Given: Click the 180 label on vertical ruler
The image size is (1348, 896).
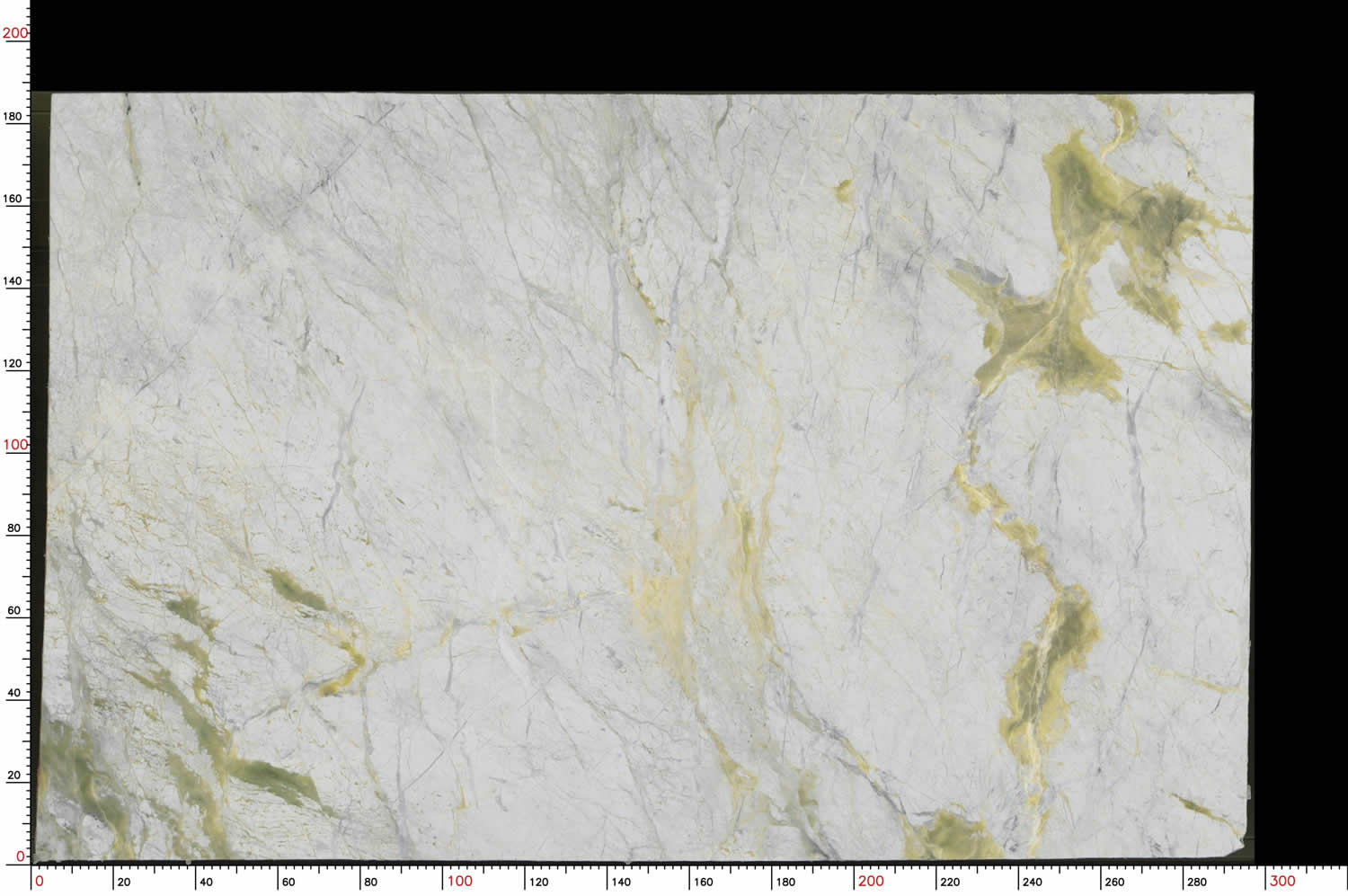Looking at the screenshot, I should [13, 116].
